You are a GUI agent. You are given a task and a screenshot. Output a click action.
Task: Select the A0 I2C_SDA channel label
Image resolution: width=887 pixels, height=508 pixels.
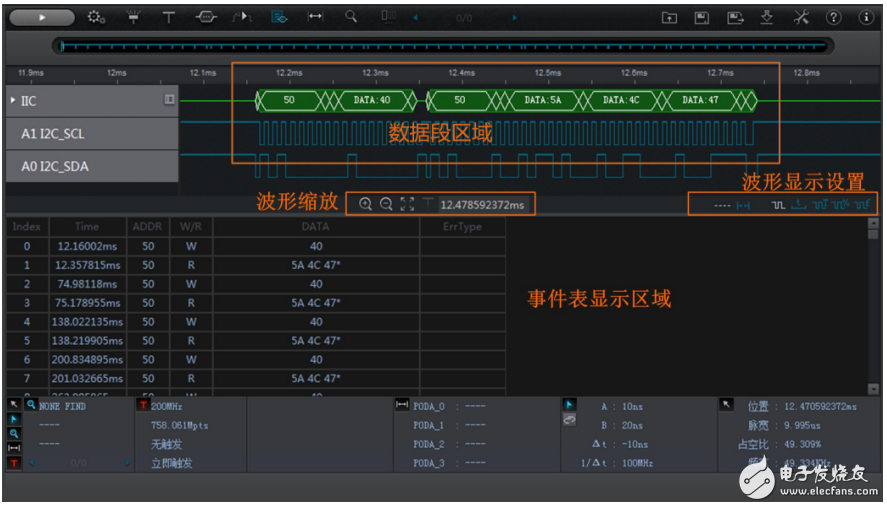[x=55, y=166]
